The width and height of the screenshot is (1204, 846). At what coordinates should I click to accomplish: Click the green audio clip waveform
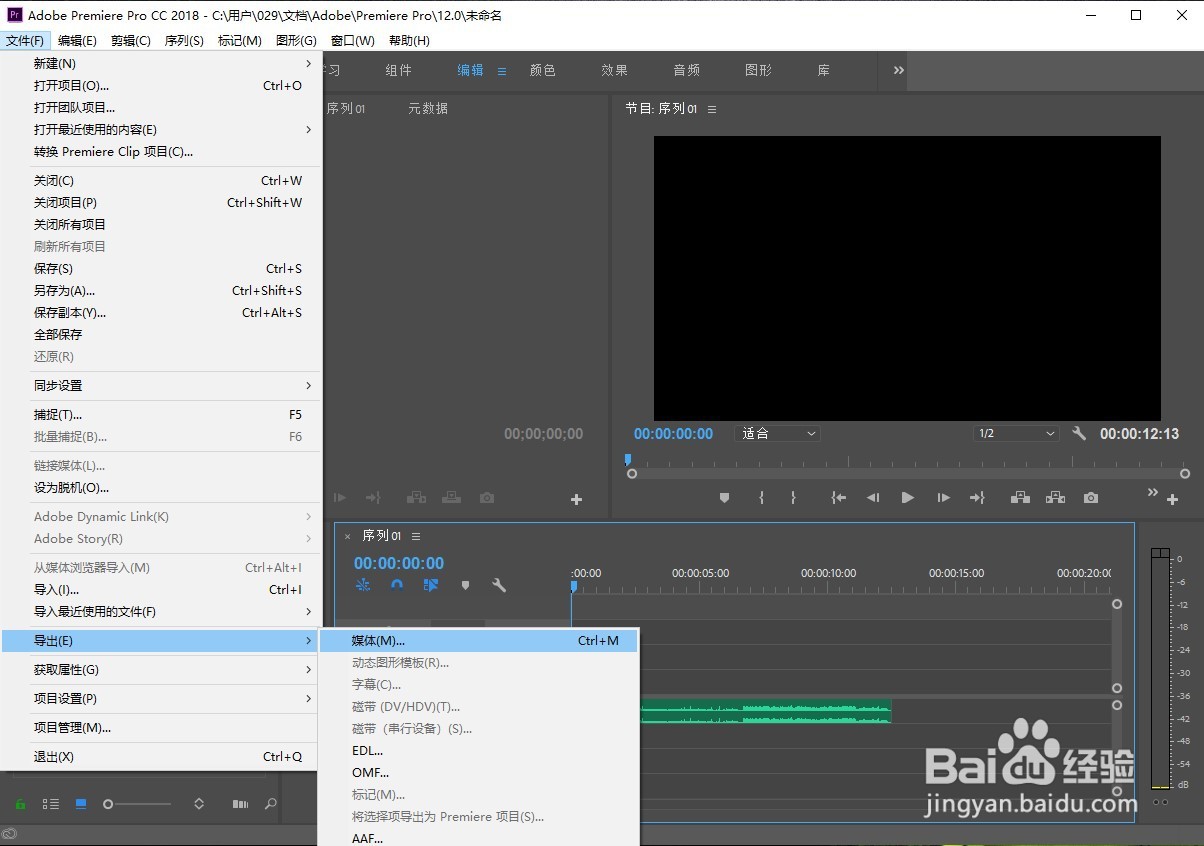[765, 711]
